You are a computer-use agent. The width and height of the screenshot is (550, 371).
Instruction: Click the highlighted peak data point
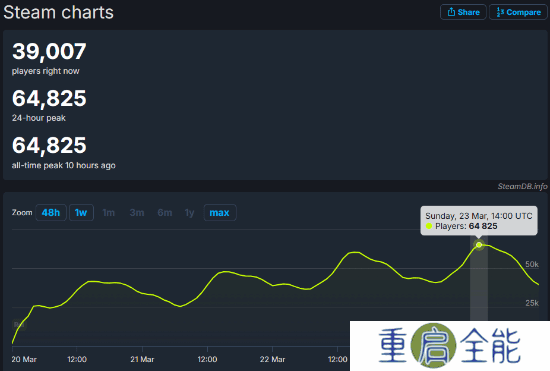pos(479,245)
